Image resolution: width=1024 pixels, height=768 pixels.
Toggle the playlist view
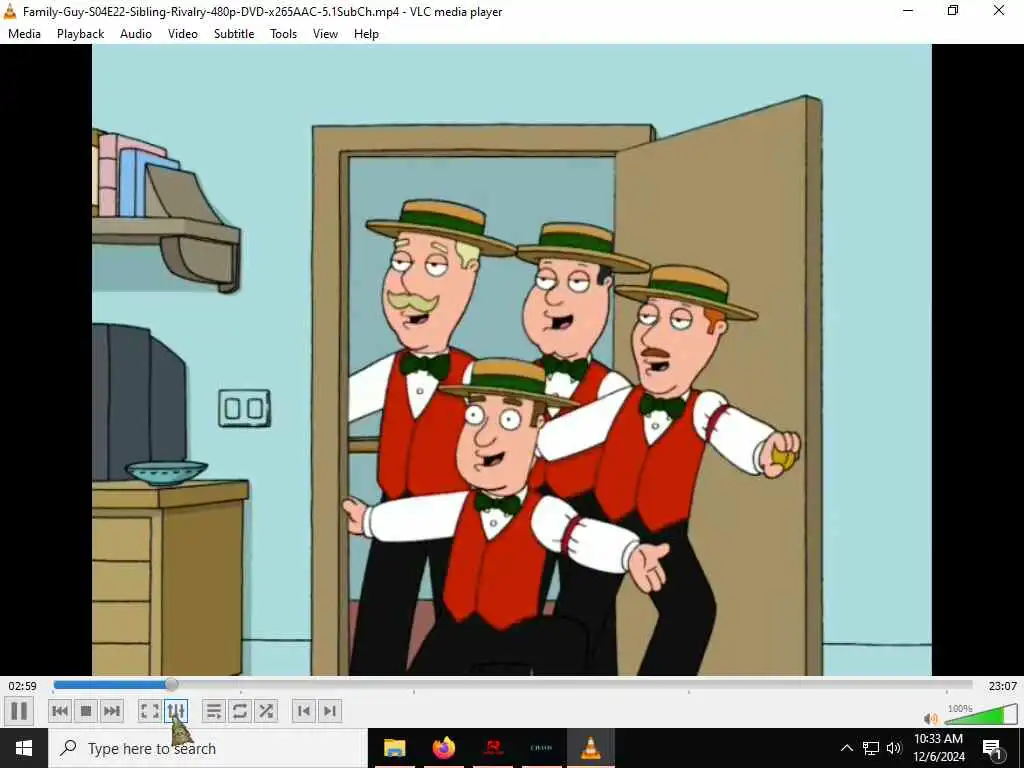tap(214, 711)
